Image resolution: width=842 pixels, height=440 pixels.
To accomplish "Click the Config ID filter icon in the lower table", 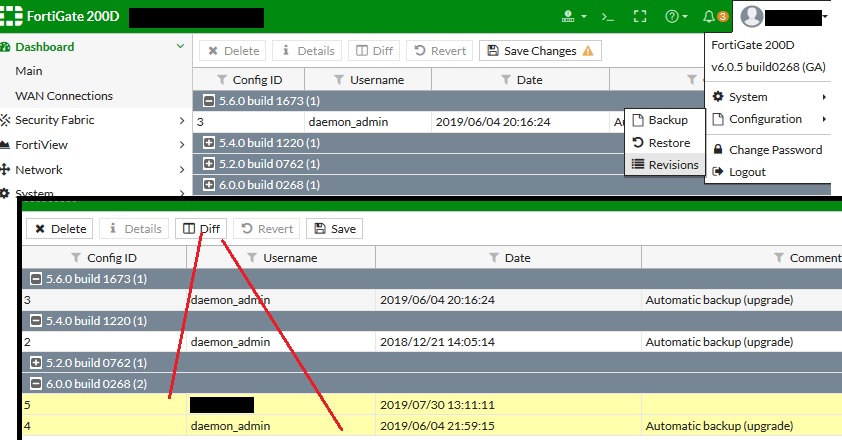I will (76, 258).
